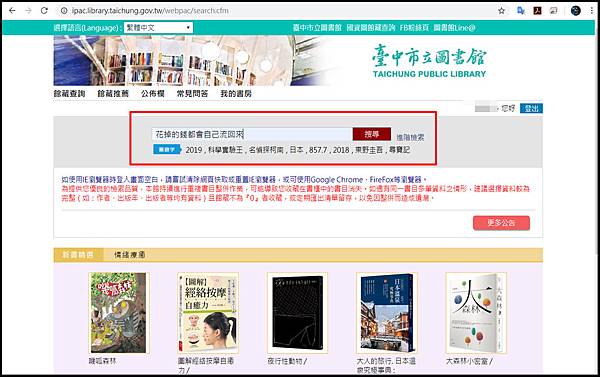Click the browser forward arrow
This screenshot has width=600, height=377.
click(28, 11)
